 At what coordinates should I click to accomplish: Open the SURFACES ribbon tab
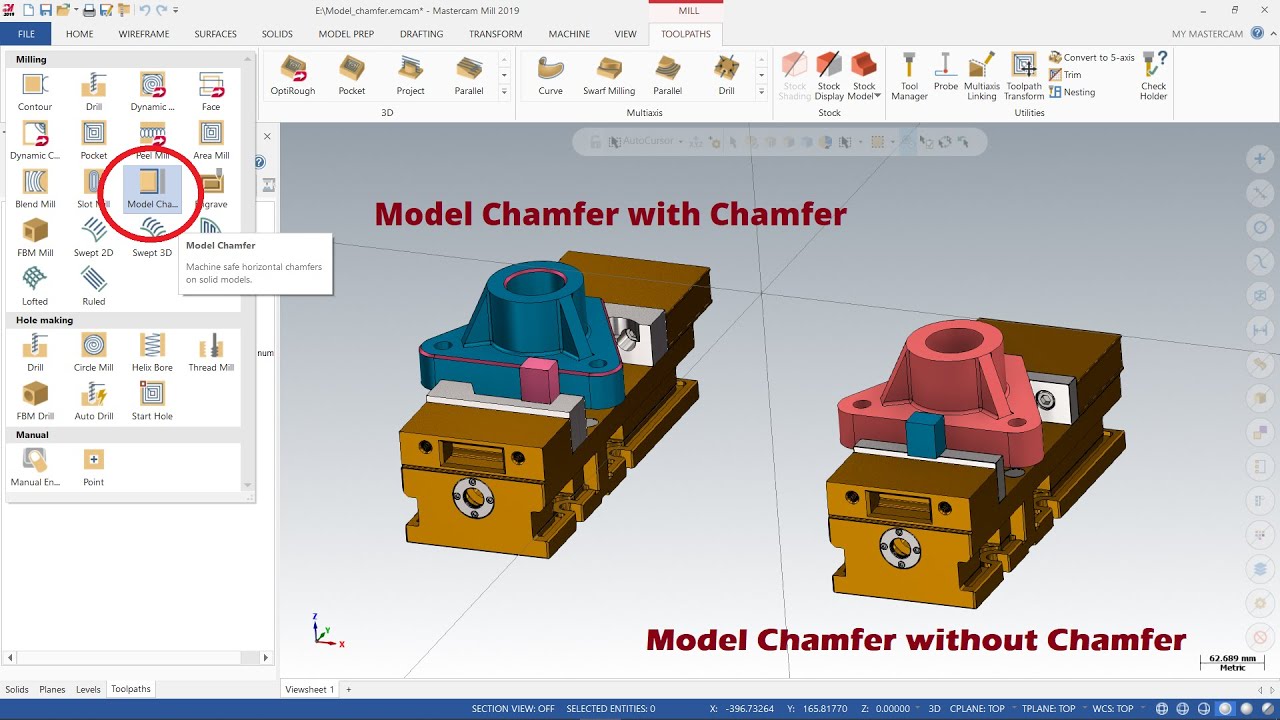coord(216,34)
